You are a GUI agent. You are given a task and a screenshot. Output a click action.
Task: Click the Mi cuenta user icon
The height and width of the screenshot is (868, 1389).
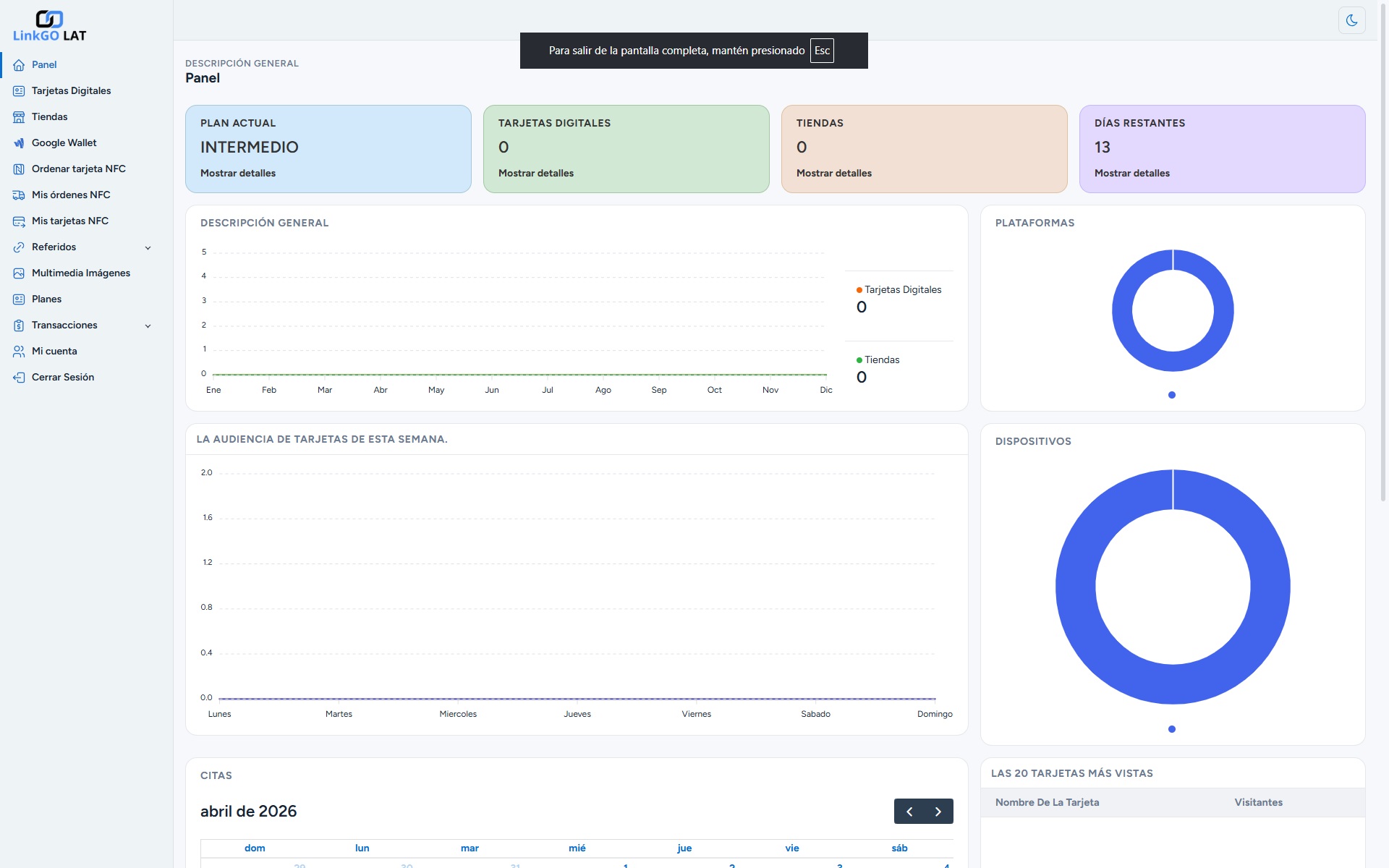pos(19,352)
